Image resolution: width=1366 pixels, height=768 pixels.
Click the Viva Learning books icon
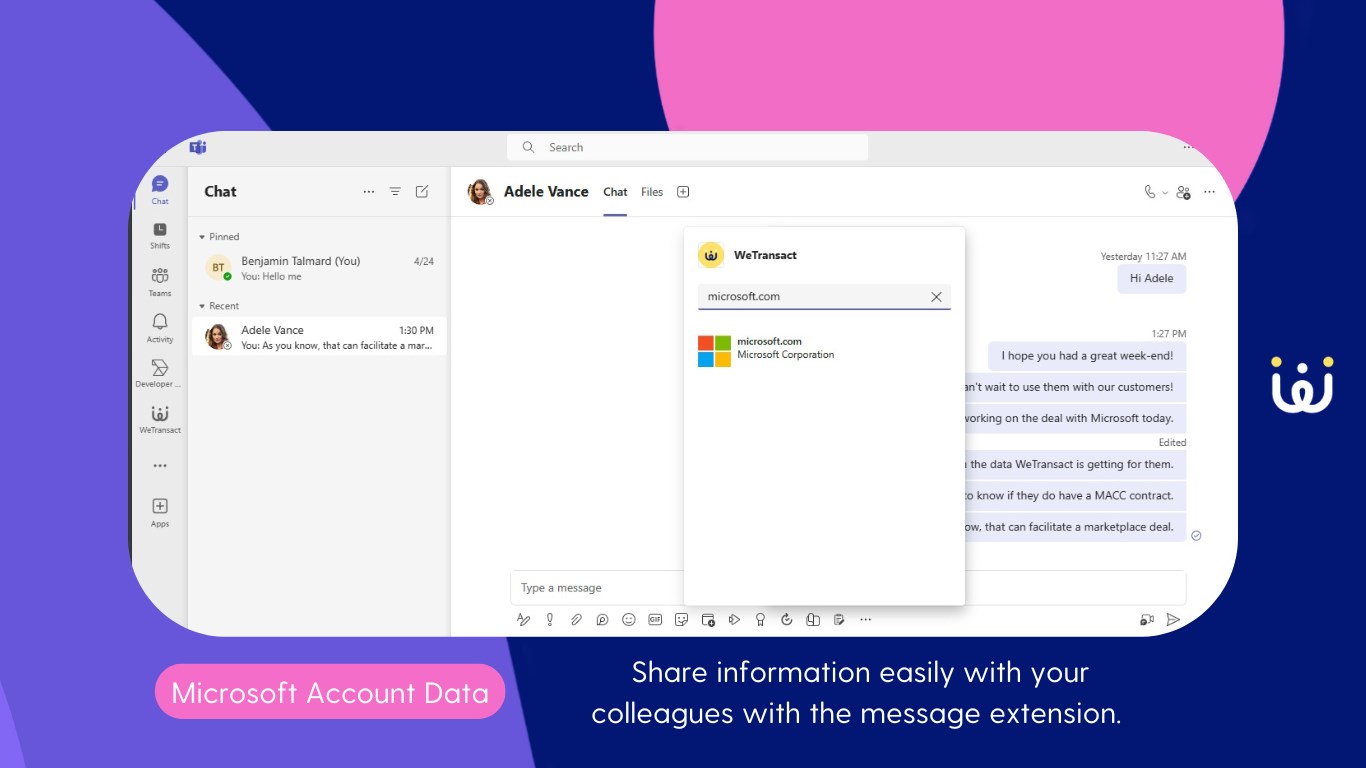coord(813,620)
